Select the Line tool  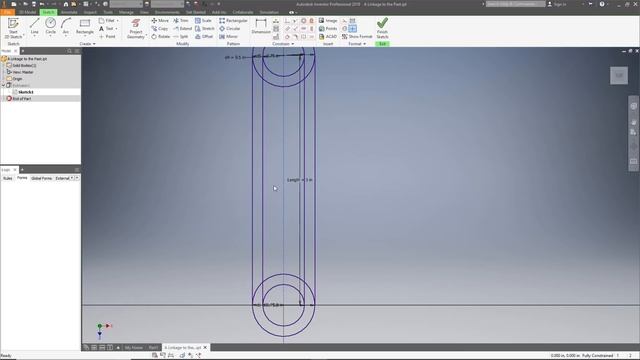pyautogui.click(x=34, y=27)
